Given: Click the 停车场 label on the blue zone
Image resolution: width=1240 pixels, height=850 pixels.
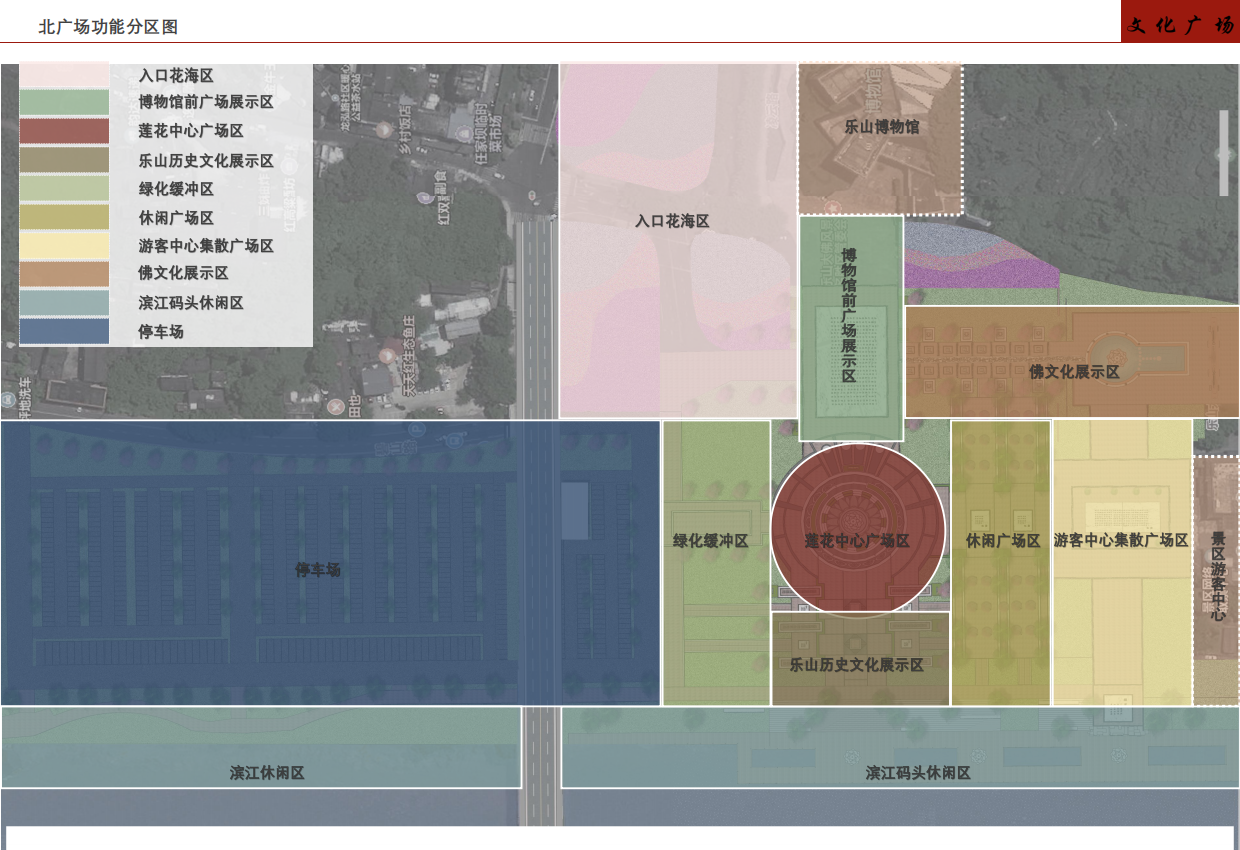Looking at the screenshot, I should point(318,570).
